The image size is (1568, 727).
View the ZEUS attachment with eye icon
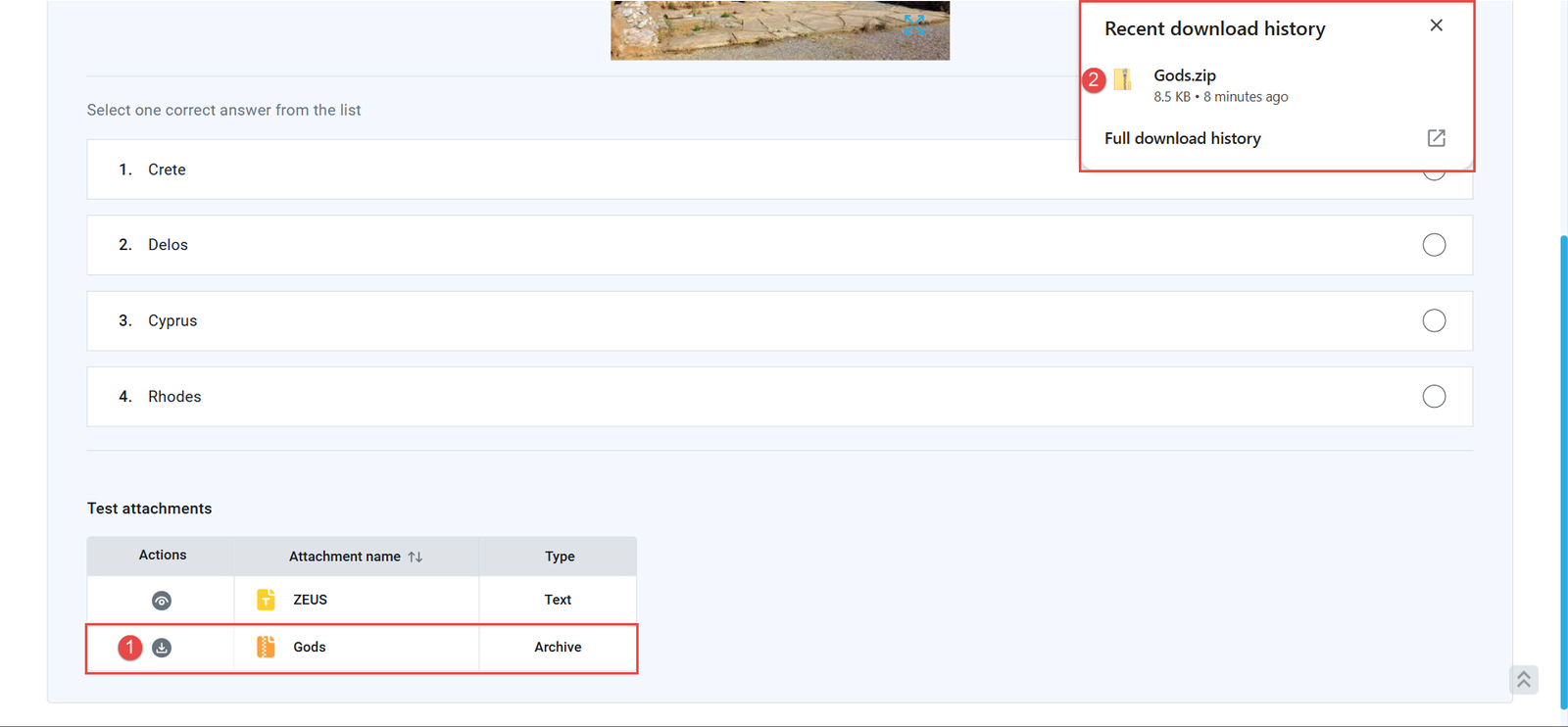162,601
